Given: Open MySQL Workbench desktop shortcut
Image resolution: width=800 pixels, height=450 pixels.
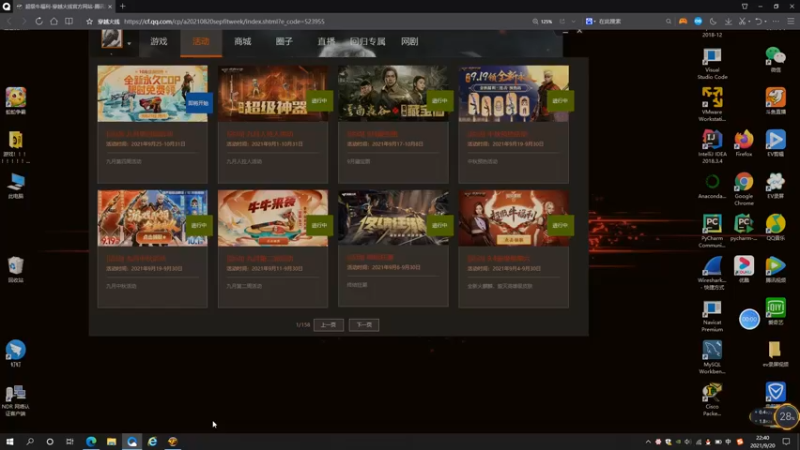Looking at the screenshot, I should tap(712, 358).
